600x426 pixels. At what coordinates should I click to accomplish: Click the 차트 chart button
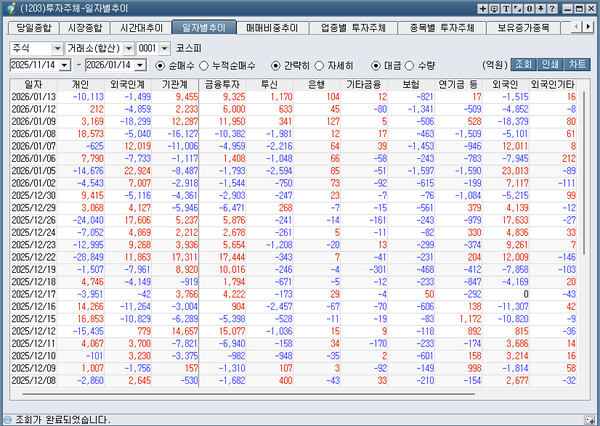[x=578, y=64]
